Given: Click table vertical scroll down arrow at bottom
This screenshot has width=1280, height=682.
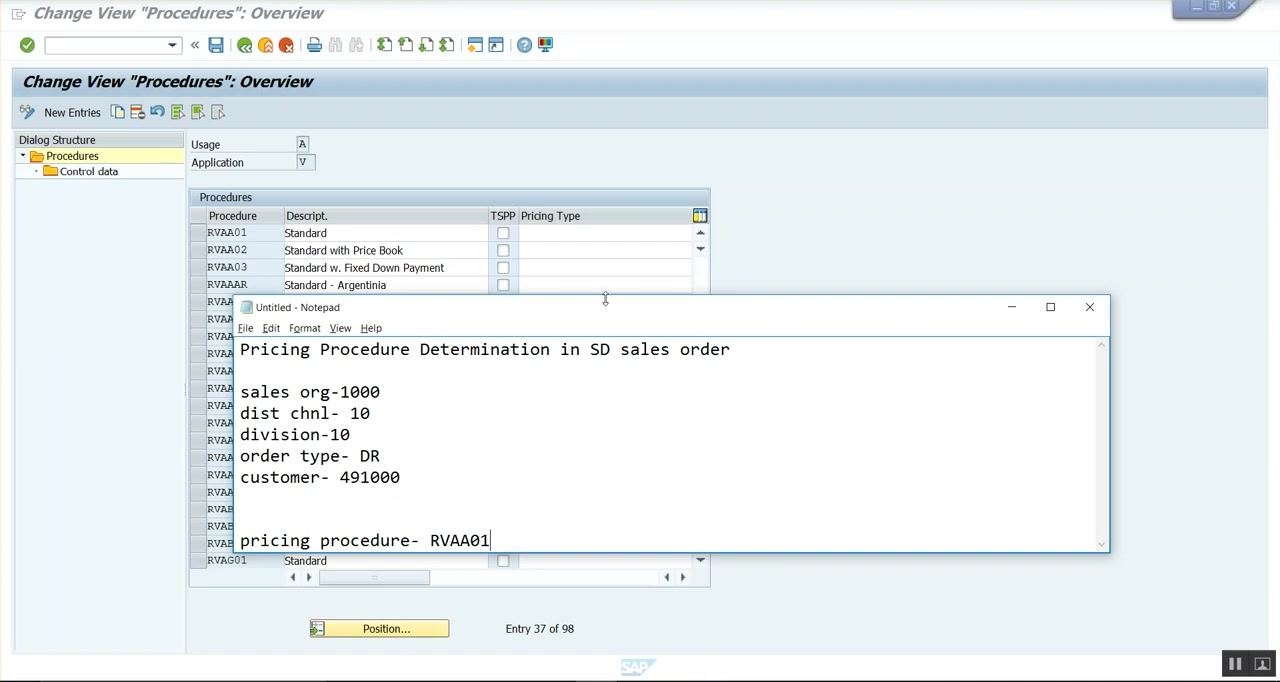Looking at the screenshot, I should point(700,560).
